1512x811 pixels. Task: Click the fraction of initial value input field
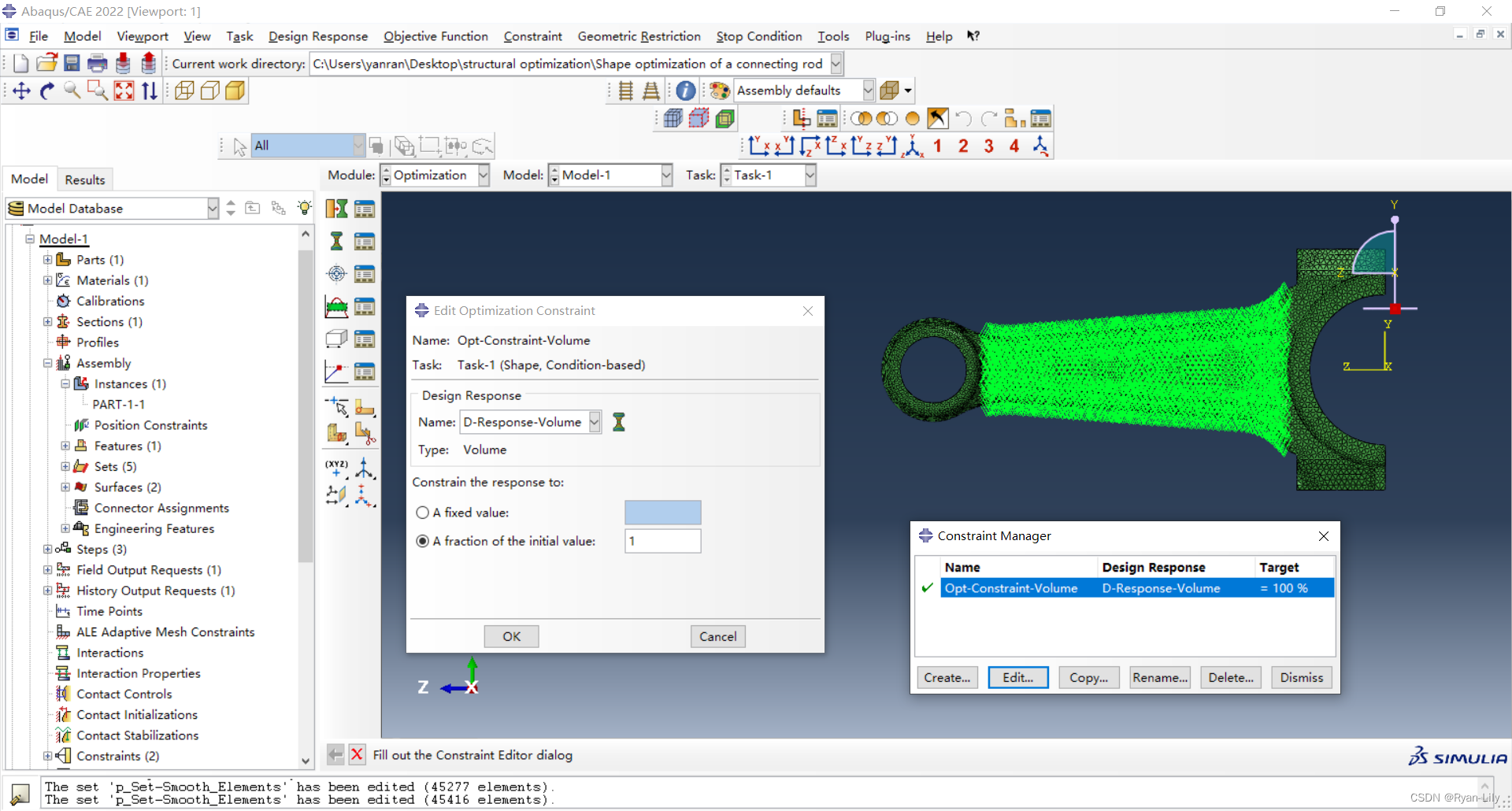click(662, 541)
